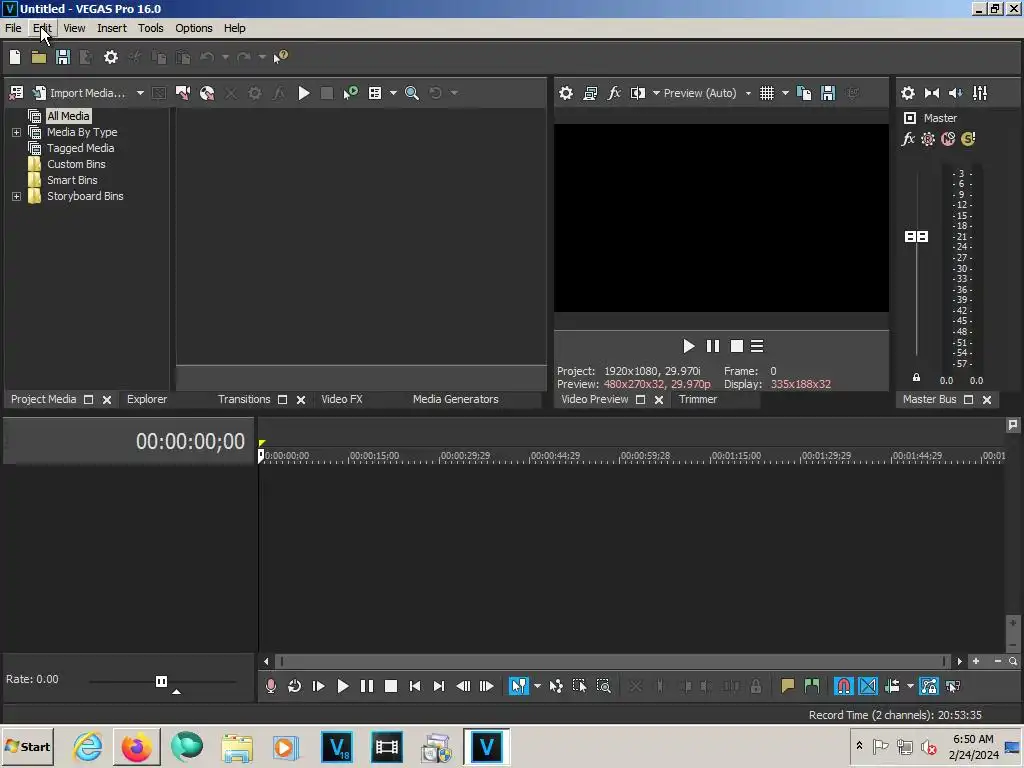Toggle Enable Snapping magnet icon
The height and width of the screenshot is (768, 1024).
[x=844, y=686]
